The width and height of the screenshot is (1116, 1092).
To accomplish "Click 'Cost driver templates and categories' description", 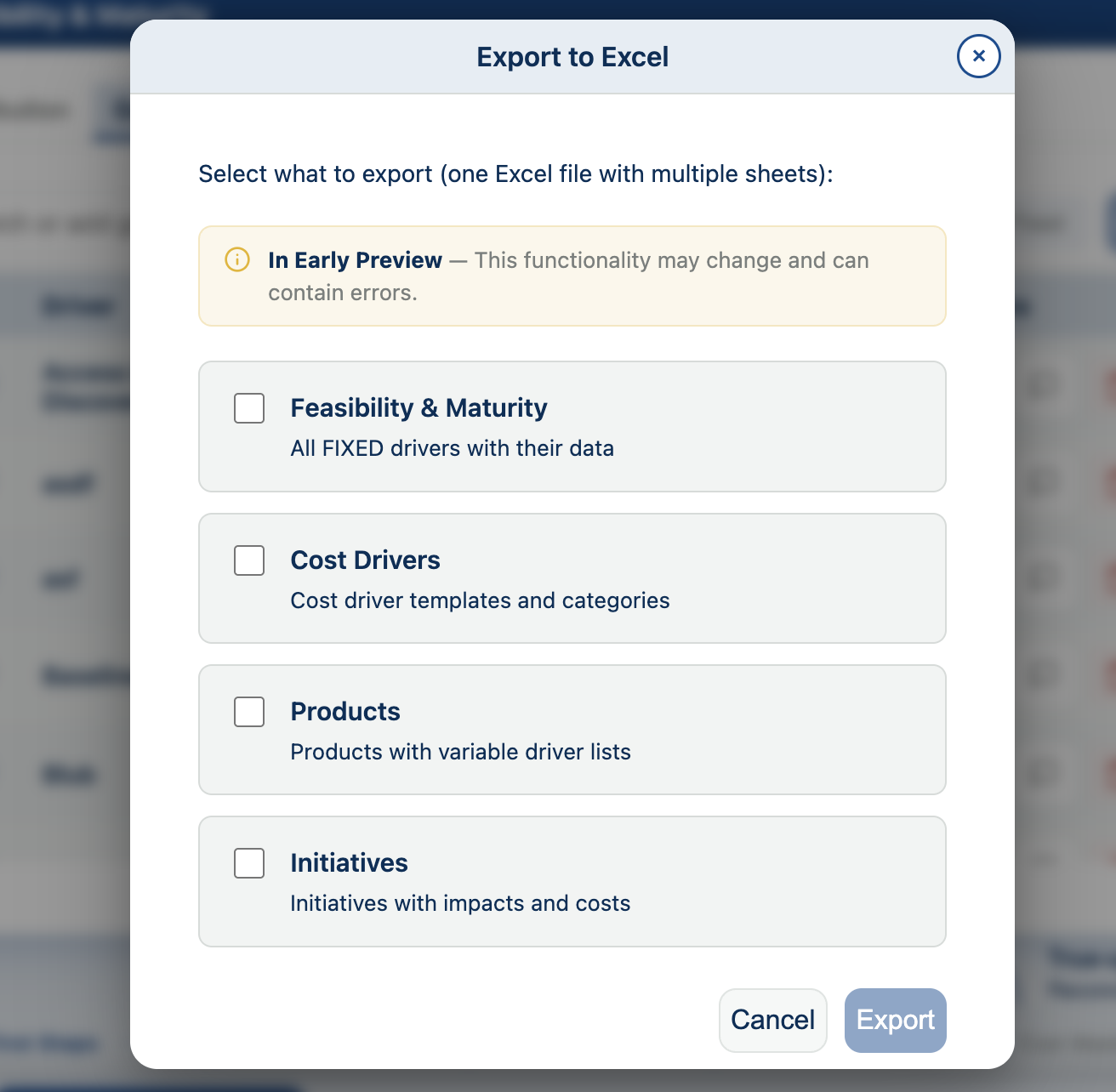I will point(480,600).
